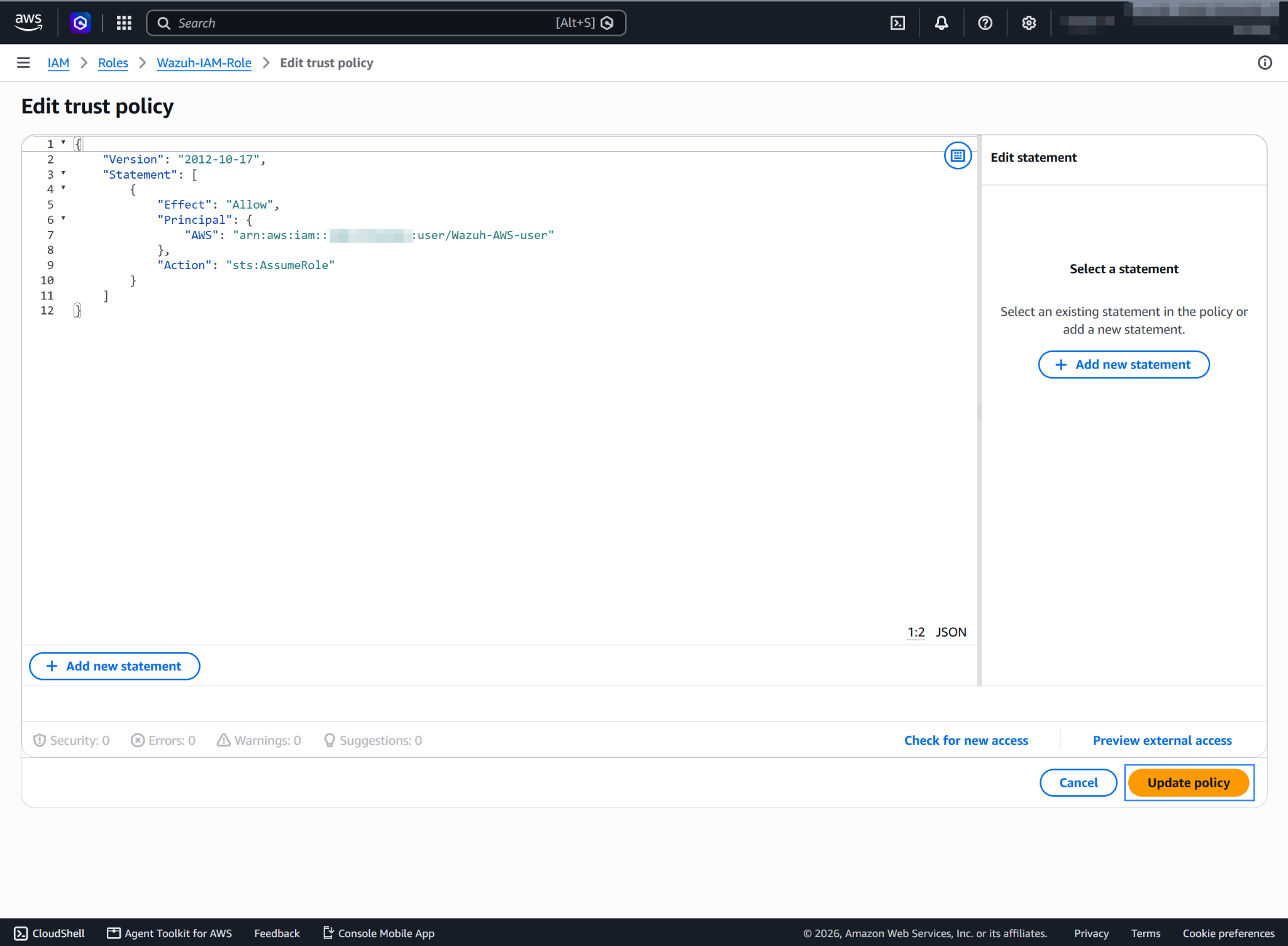Screen dimensions: 1288x946
Task: Click the sts:AssumeRole action line
Action: tap(246, 265)
